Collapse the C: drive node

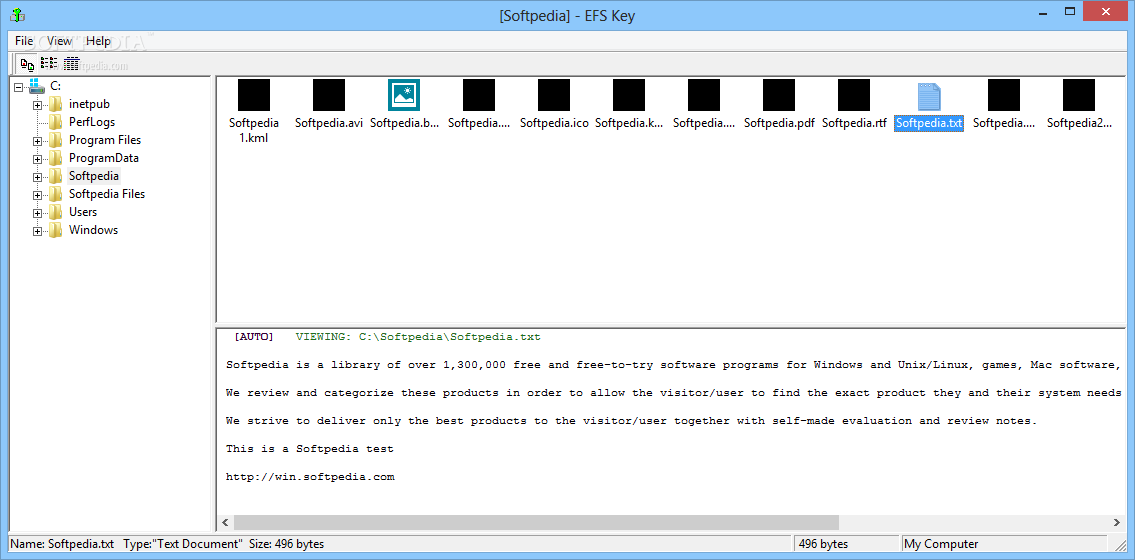click(19, 87)
